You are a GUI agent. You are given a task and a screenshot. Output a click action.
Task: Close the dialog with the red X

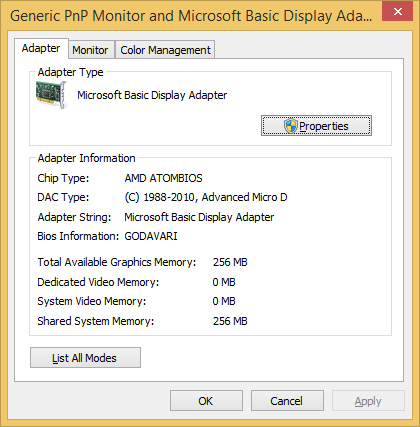pyautogui.click(x=397, y=12)
